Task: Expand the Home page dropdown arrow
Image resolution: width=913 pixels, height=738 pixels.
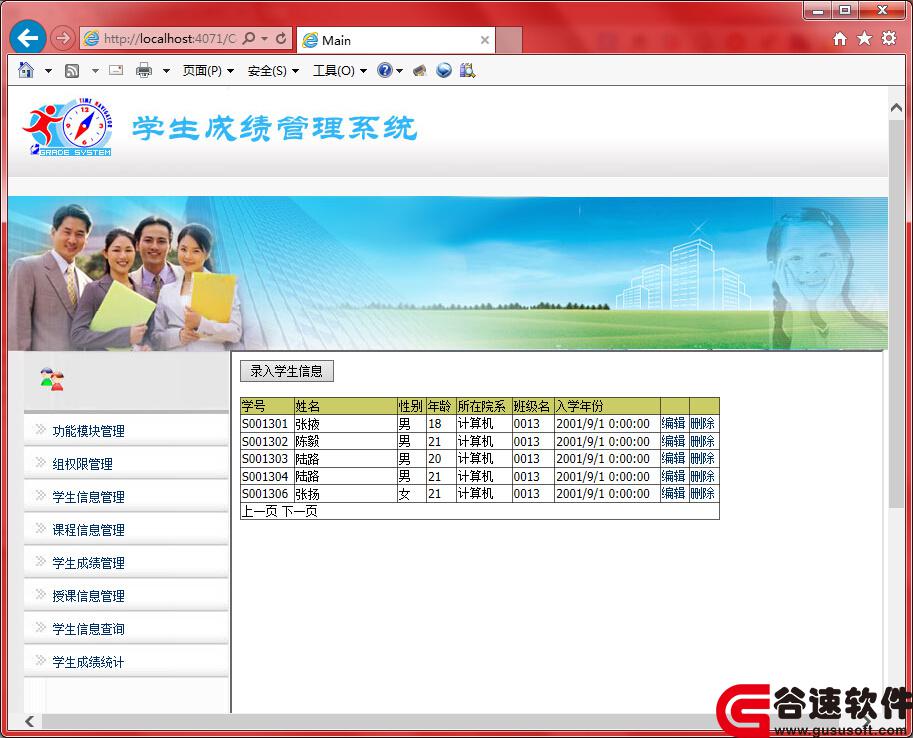Action: (x=48, y=71)
